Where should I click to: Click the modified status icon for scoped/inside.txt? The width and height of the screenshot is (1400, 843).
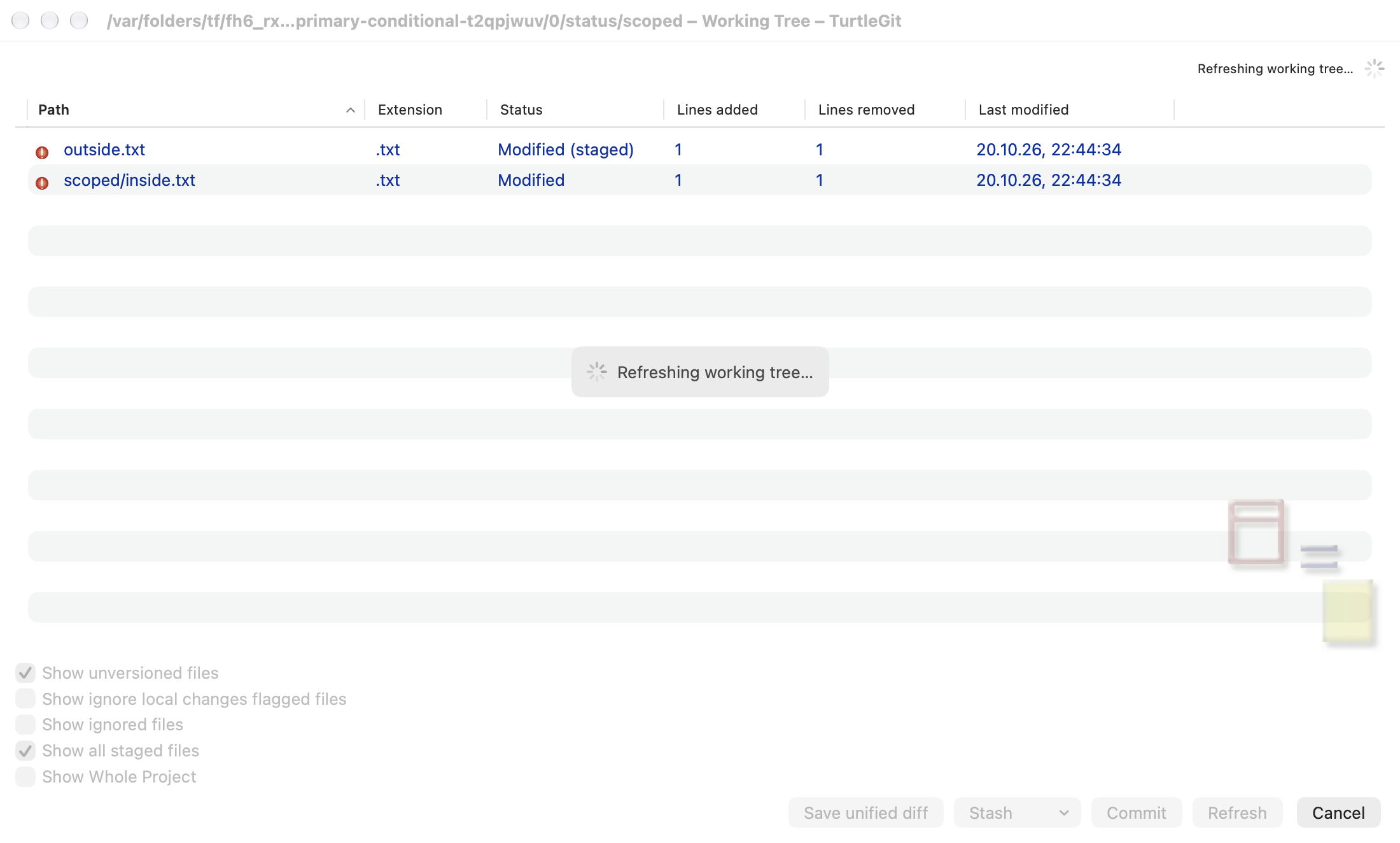coord(42,183)
